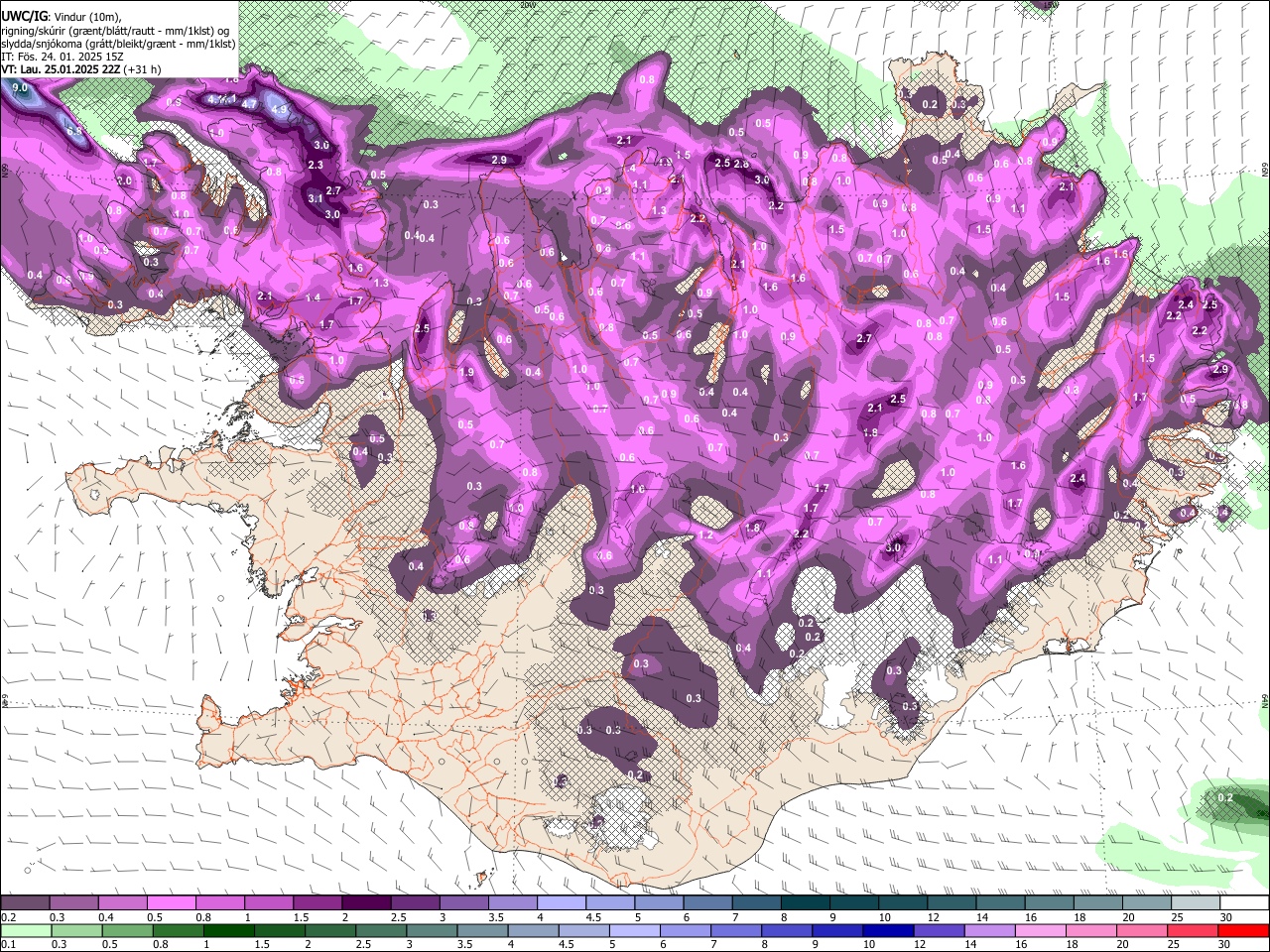Select the bright pink top-row swatch for 0.5–0.8
The width and height of the screenshot is (1270, 952).
(171, 902)
